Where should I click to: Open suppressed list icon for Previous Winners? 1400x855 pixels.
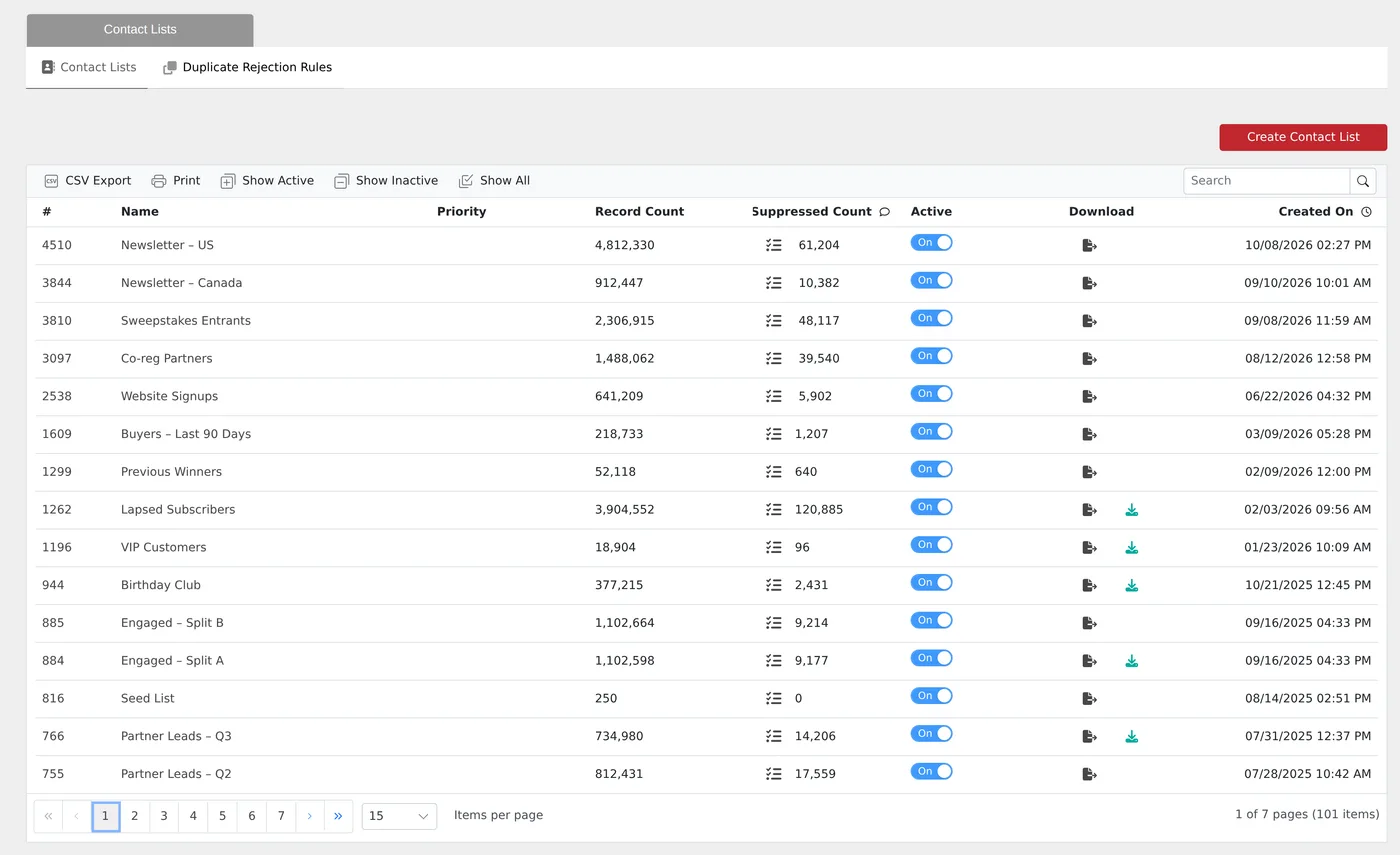[x=773, y=472]
